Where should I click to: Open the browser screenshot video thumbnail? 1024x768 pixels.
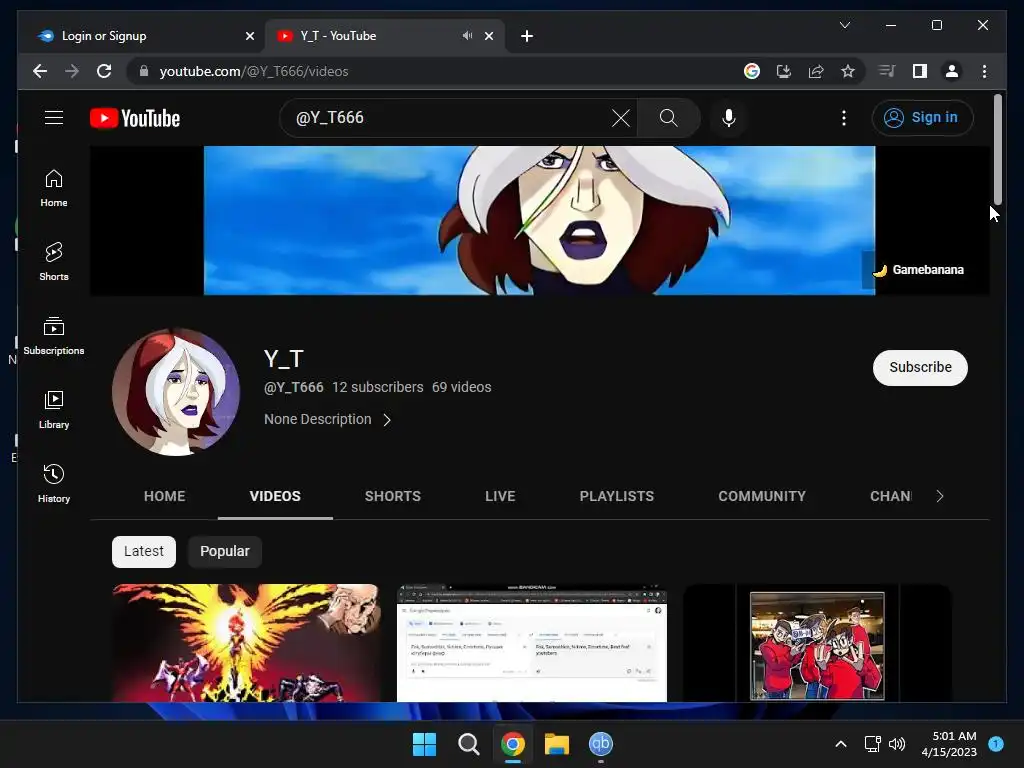[532, 643]
